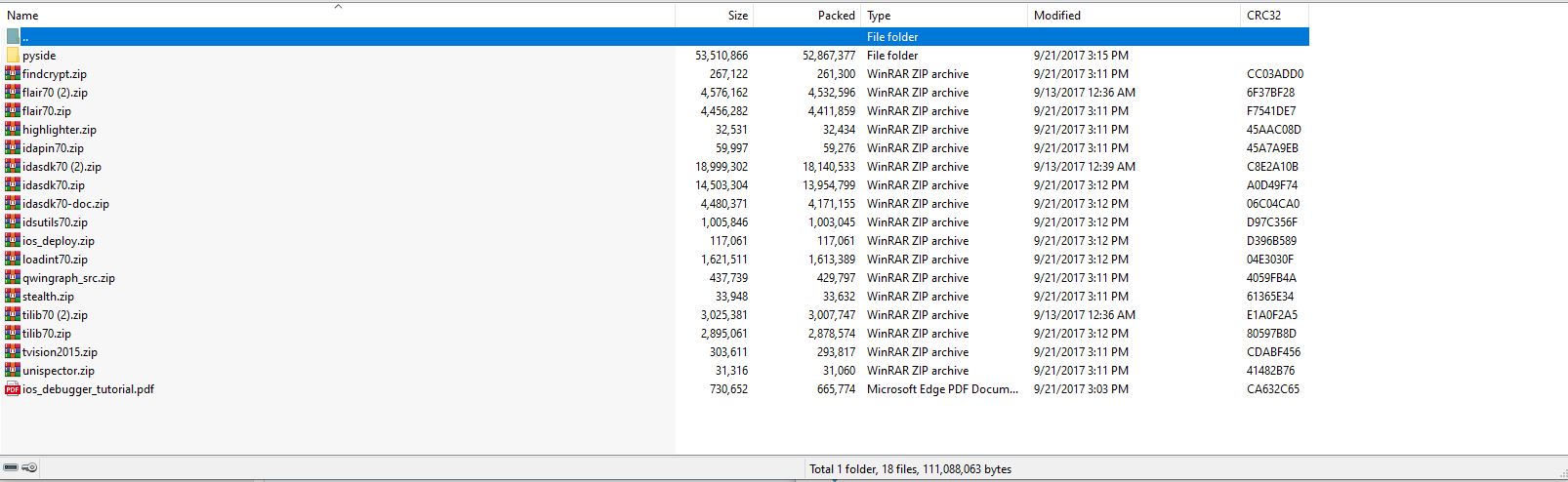1568x482 pixels.
Task: Click the ios_deploy.zip archive icon
Action: [13, 240]
